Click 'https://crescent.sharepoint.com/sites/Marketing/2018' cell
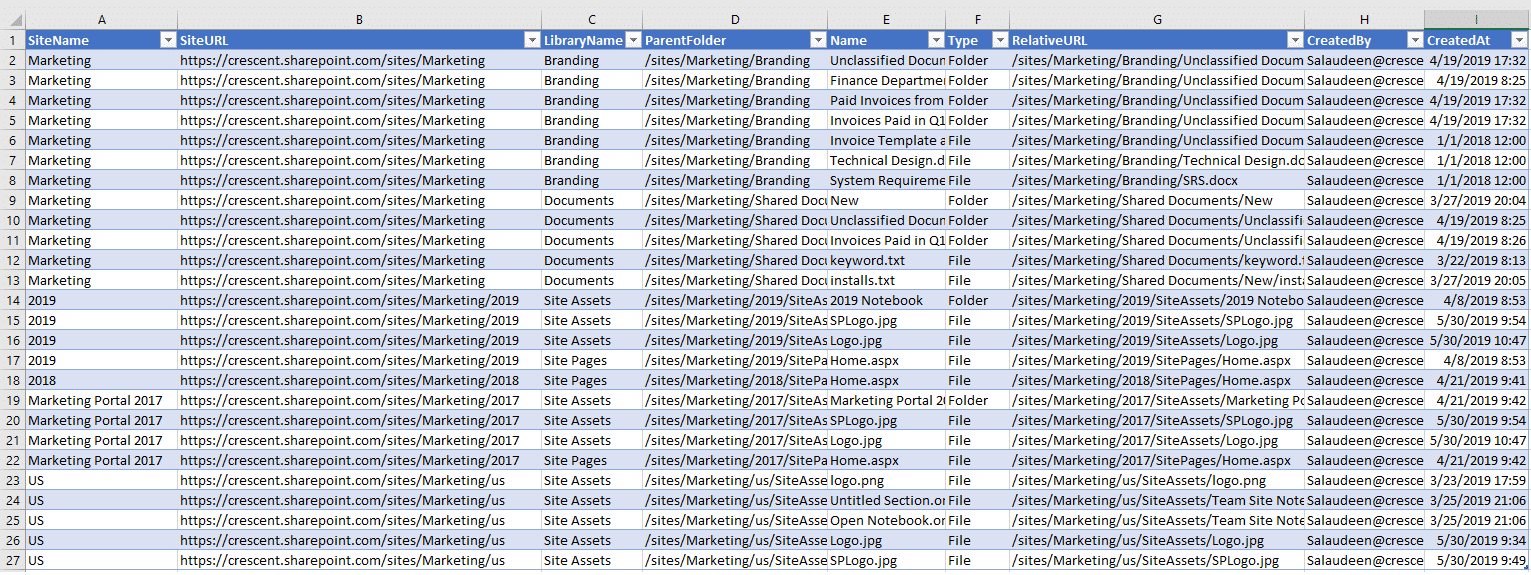The image size is (1531, 575). tap(359, 380)
